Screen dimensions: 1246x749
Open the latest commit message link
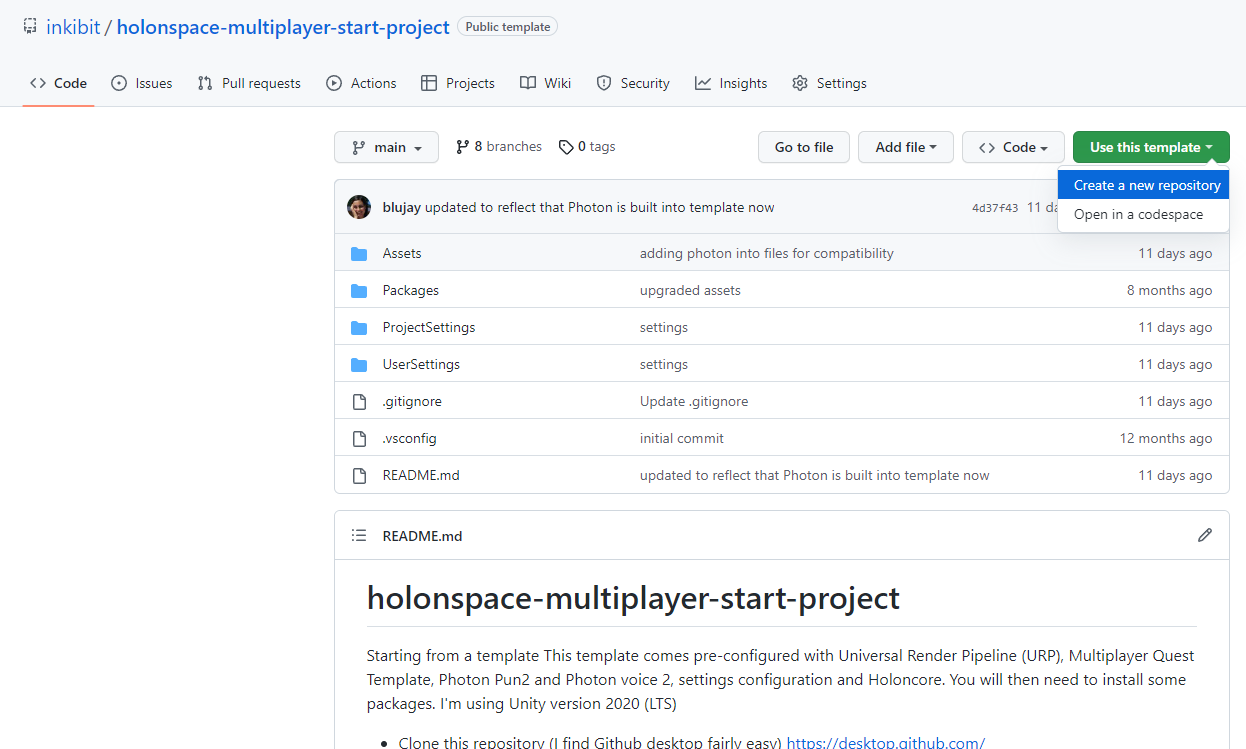[600, 207]
